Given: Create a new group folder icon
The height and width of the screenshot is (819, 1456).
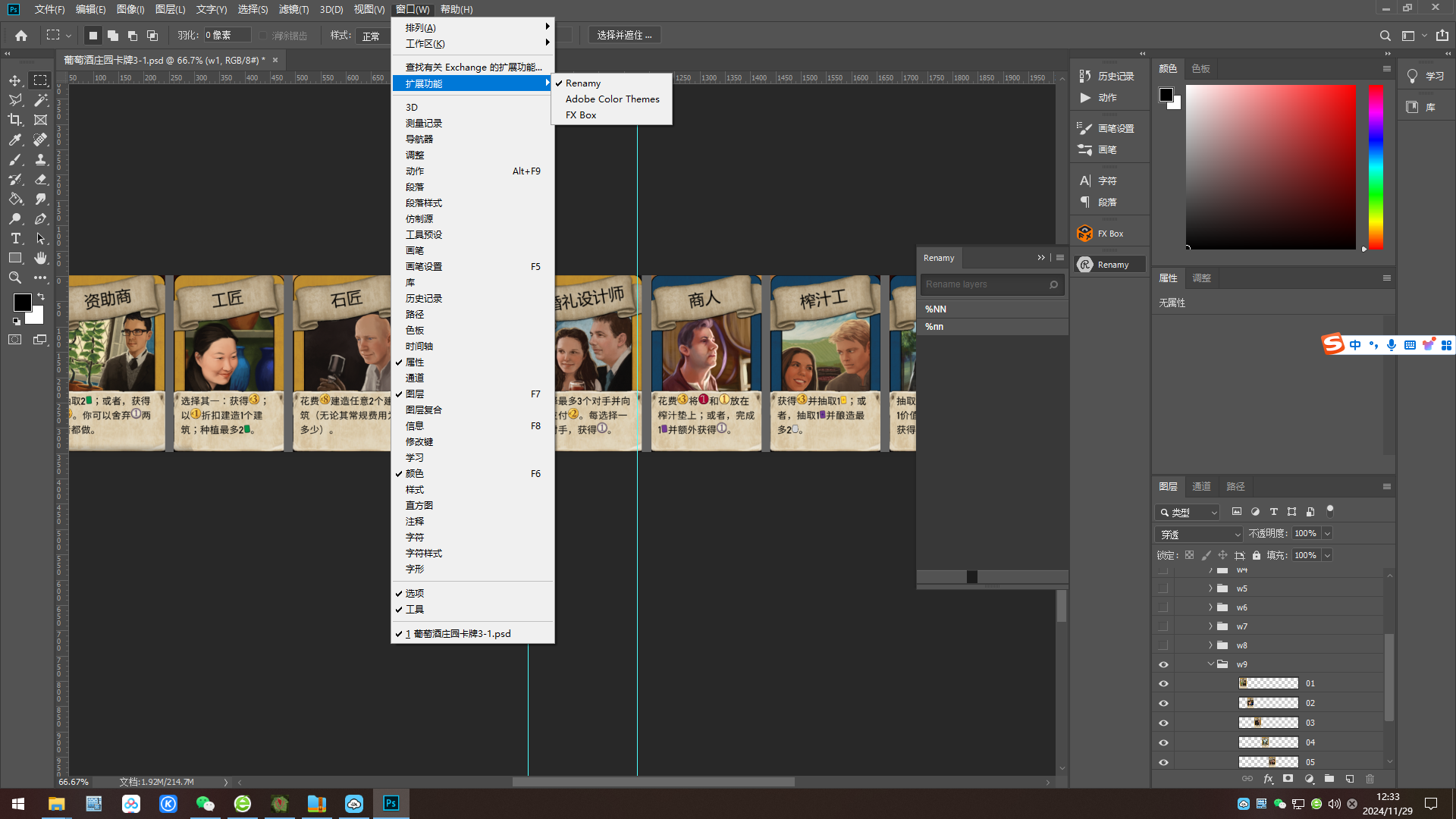Looking at the screenshot, I should (1329, 779).
